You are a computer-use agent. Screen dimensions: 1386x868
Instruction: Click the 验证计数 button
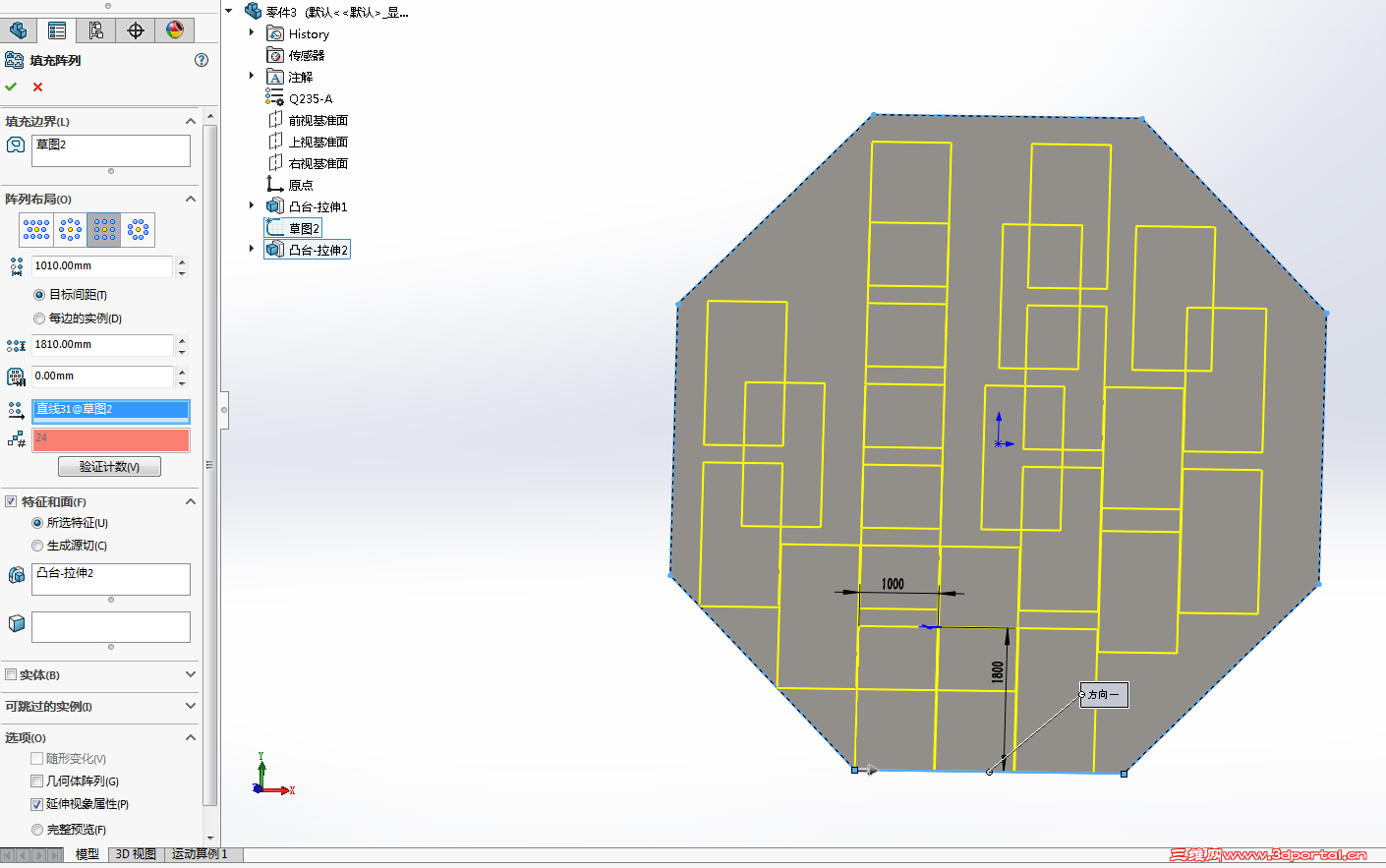click(109, 467)
